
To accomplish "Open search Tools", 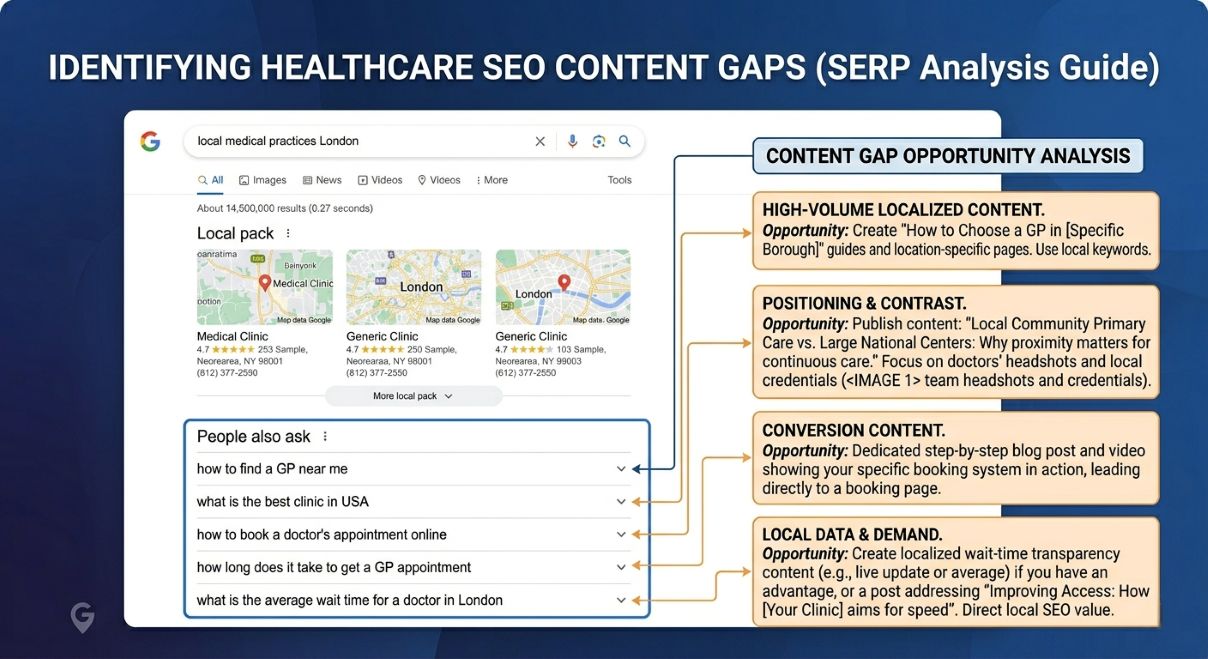I will click(x=620, y=180).
